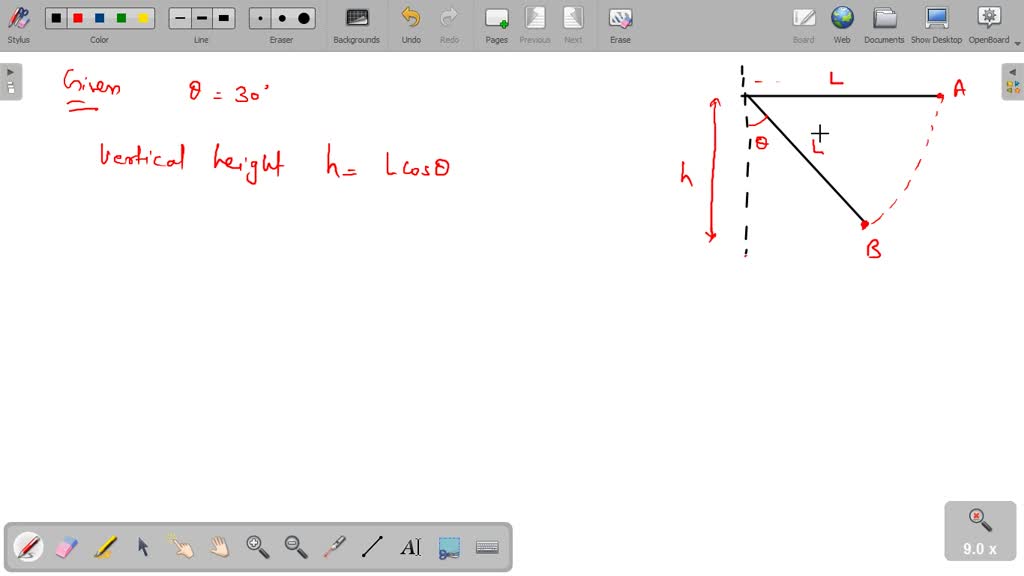The height and width of the screenshot is (576, 1024).
Task: Expand the left library panel
Action: coord(10,70)
